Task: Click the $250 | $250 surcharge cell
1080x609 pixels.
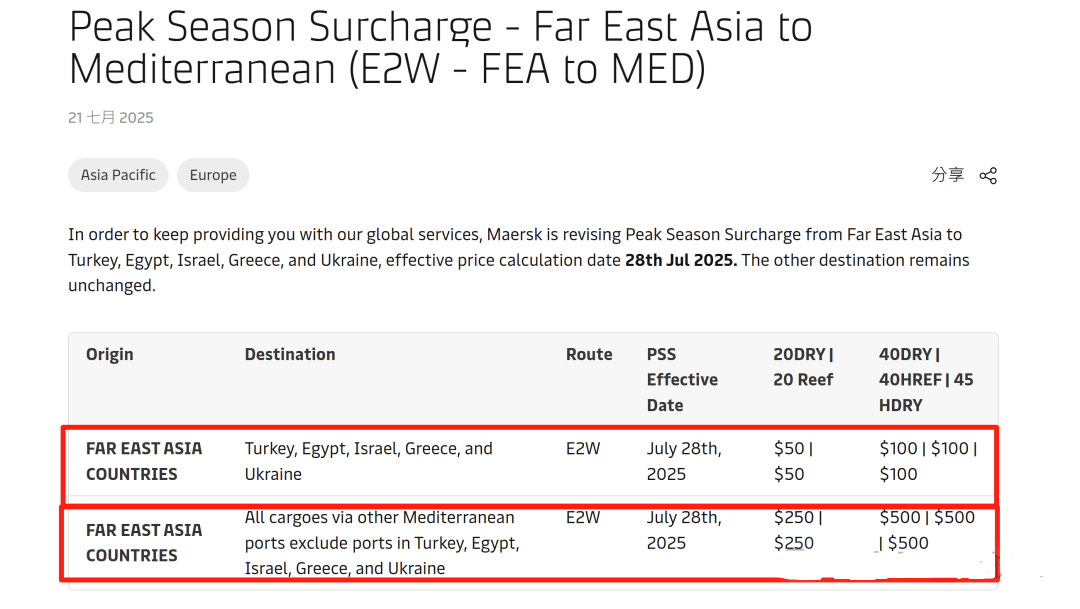Action: tap(798, 530)
